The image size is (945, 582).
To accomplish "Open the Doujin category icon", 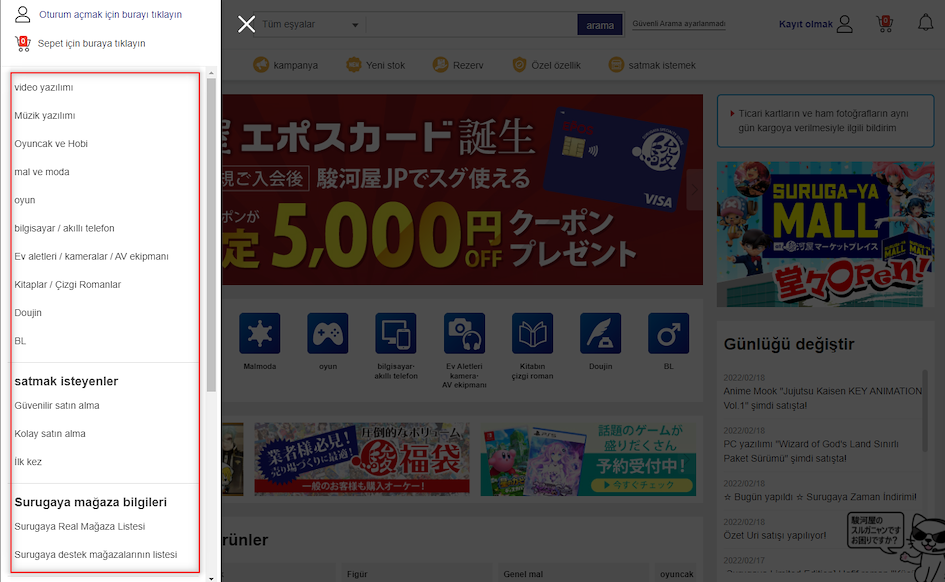I will click(600, 333).
